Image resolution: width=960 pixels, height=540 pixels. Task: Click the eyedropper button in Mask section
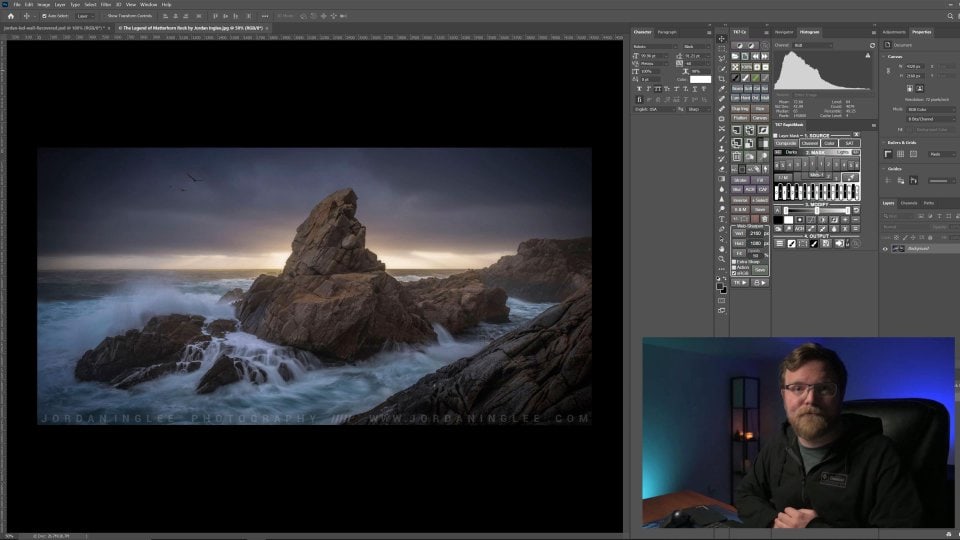tap(850, 178)
